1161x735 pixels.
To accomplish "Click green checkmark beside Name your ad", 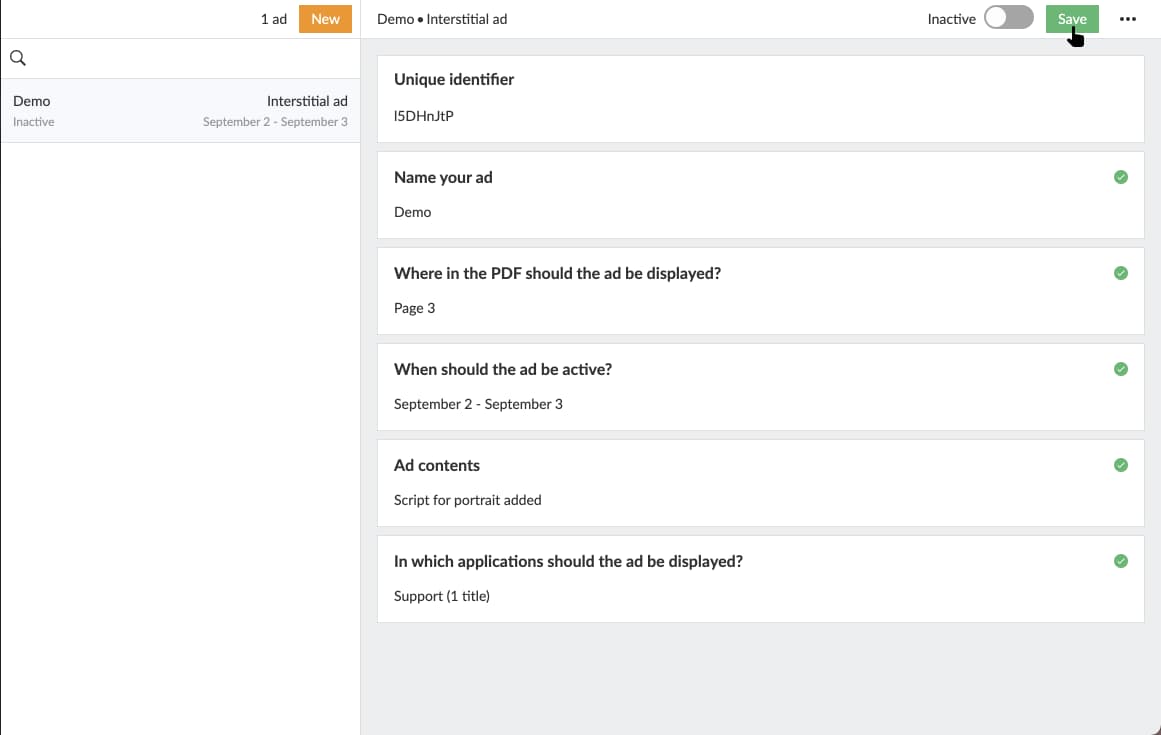I will [1120, 177].
